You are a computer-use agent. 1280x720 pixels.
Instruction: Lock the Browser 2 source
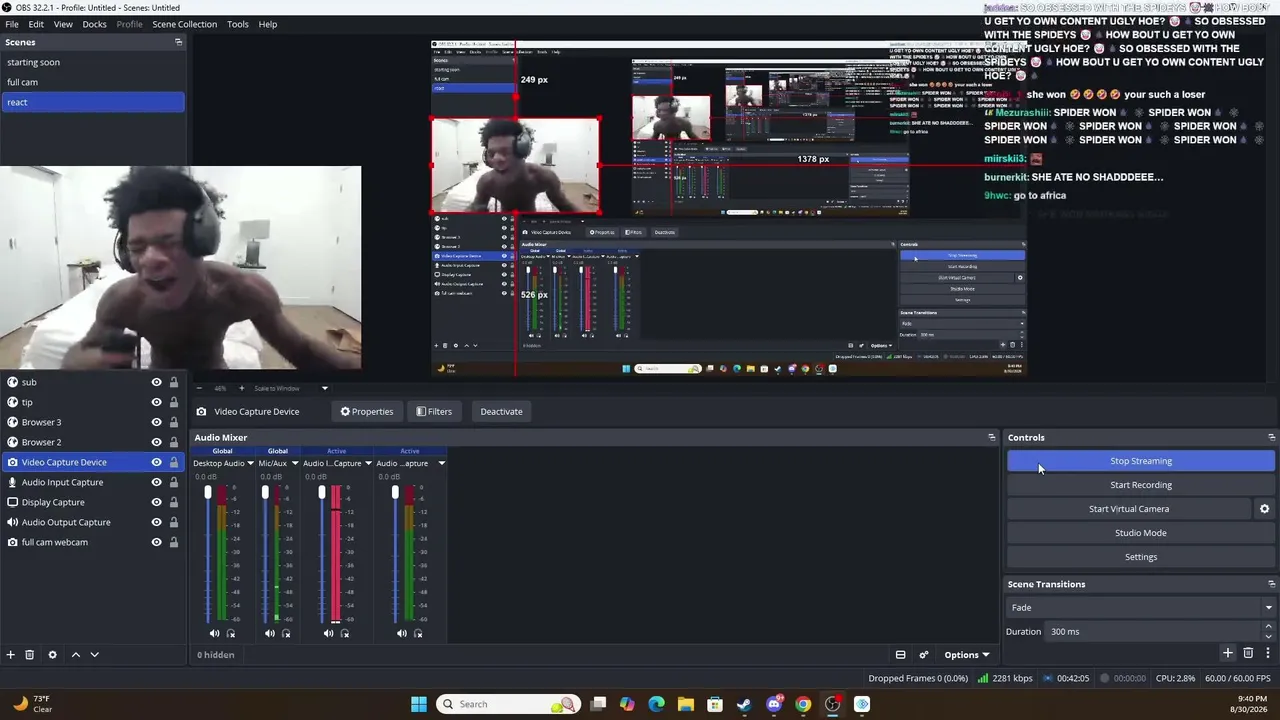(173, 442)
